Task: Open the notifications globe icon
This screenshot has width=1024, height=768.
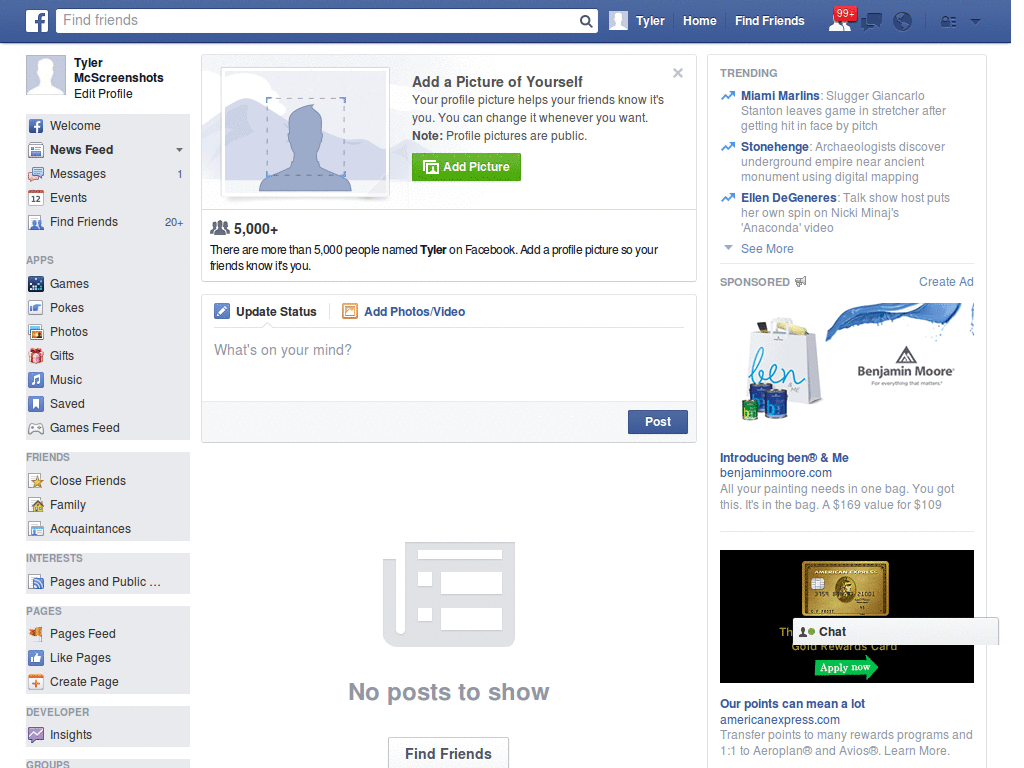Action: (903, 22)
